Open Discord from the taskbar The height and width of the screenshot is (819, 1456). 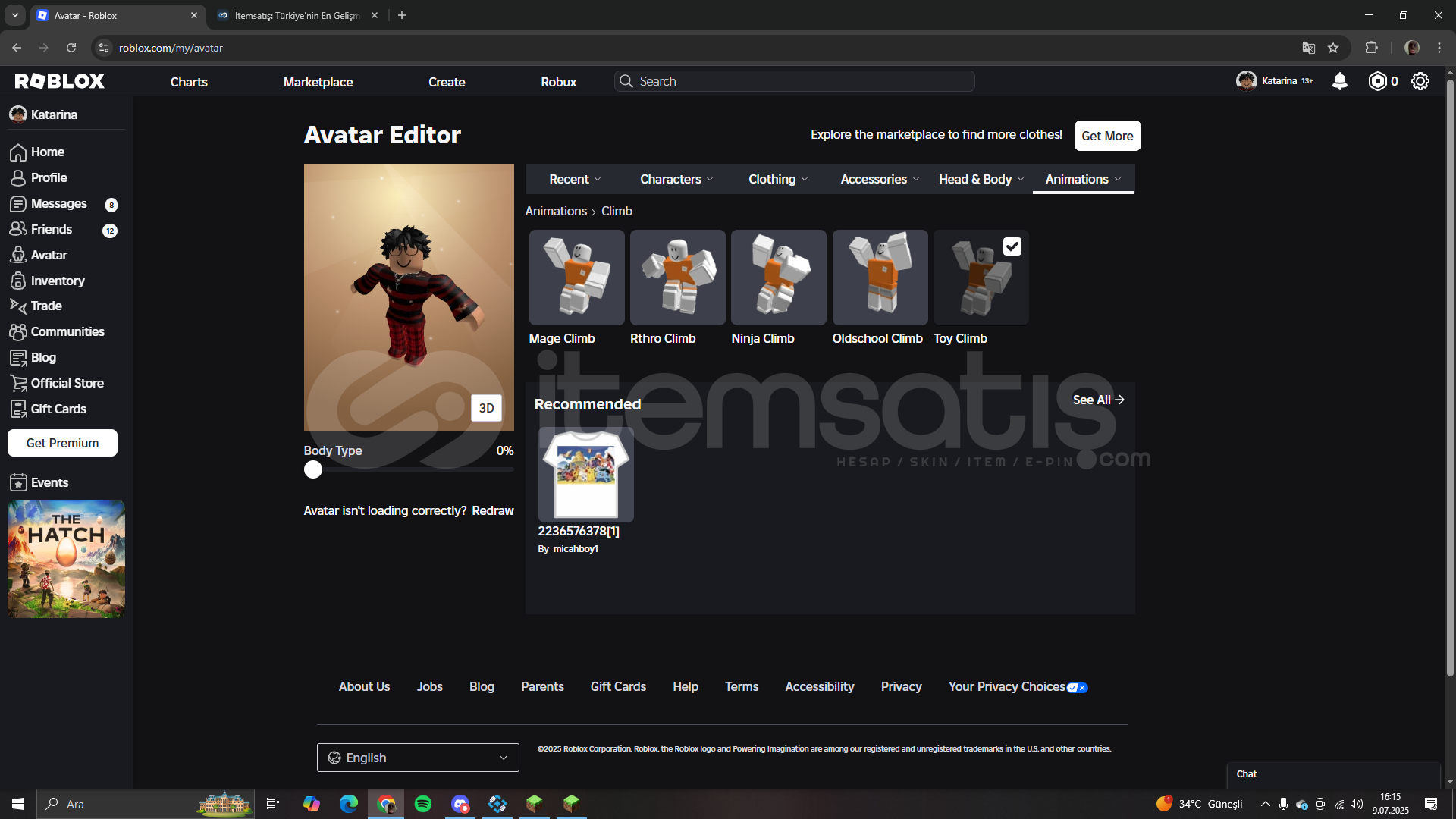coord(460,804)
